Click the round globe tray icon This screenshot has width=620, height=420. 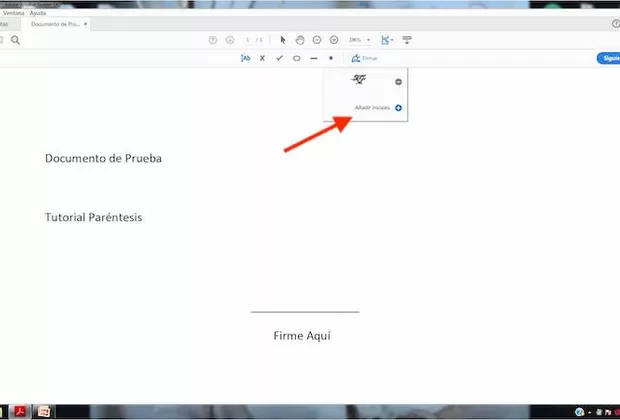579,412
